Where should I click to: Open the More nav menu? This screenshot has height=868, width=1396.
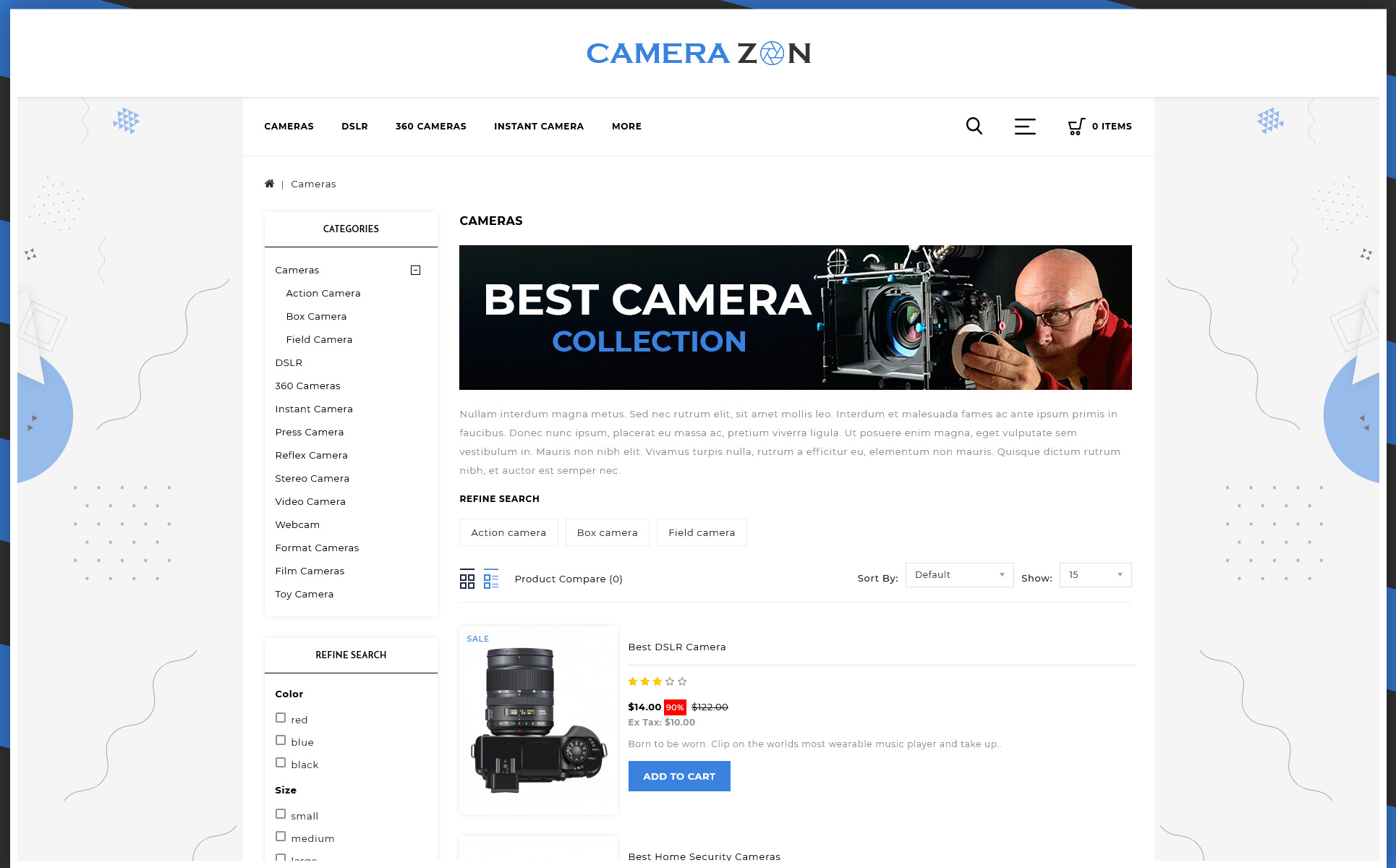(626, 126)
